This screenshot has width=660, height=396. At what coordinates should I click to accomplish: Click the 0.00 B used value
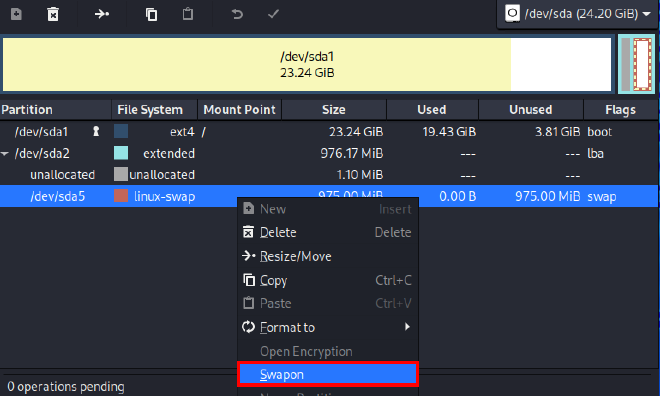[458, 197]
